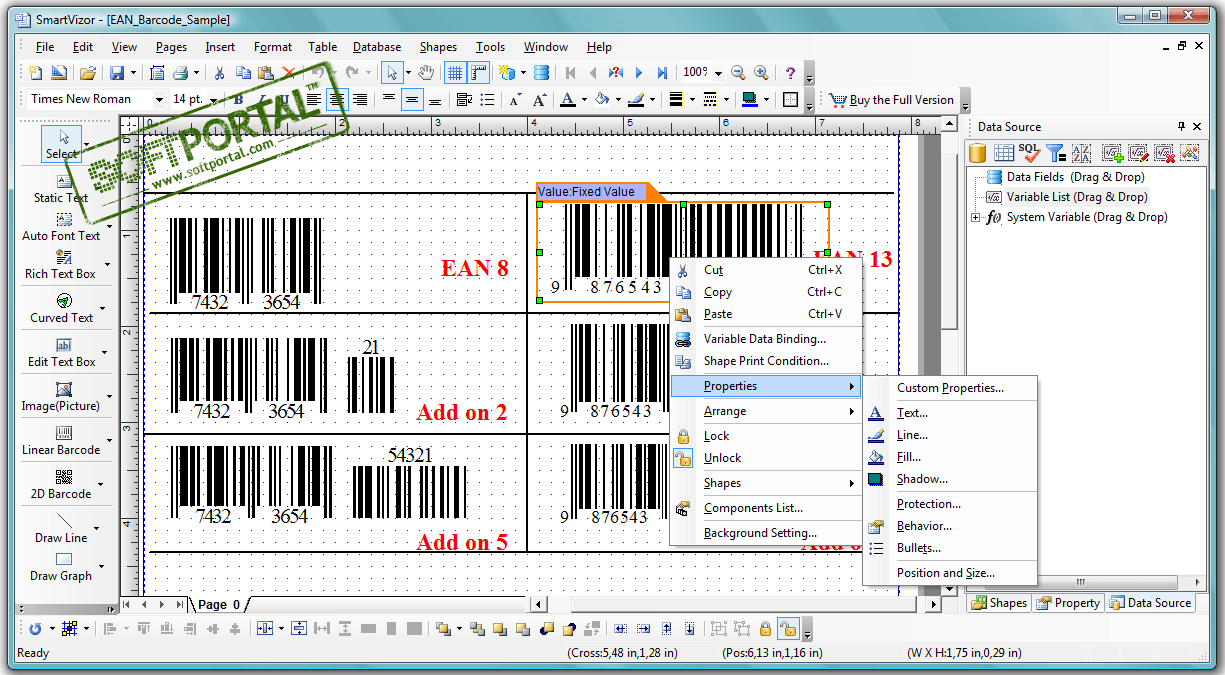Select Shape Print Condition... in the context menu
The height and width of the screenshot is (675, 1225).
tap(766, 361)
